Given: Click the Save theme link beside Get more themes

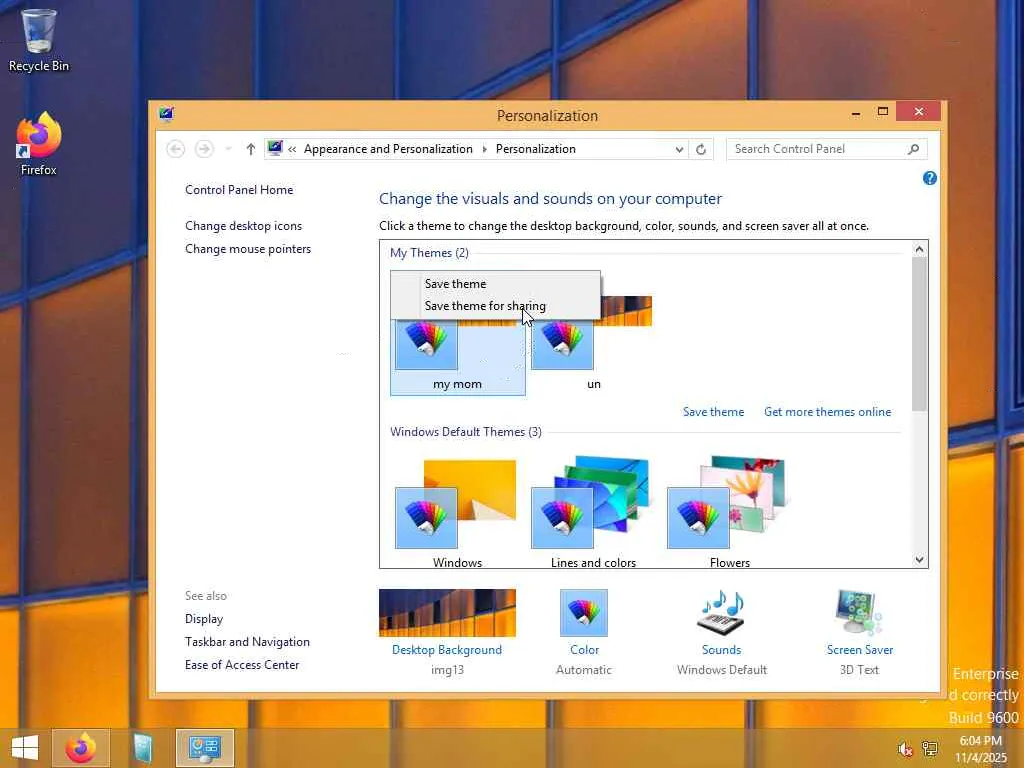Looking at the screenshot, I should 713,412.
